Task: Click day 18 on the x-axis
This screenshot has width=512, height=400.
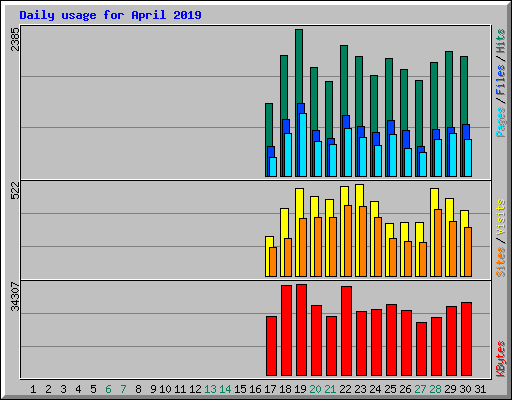Action: coord(285,389)
